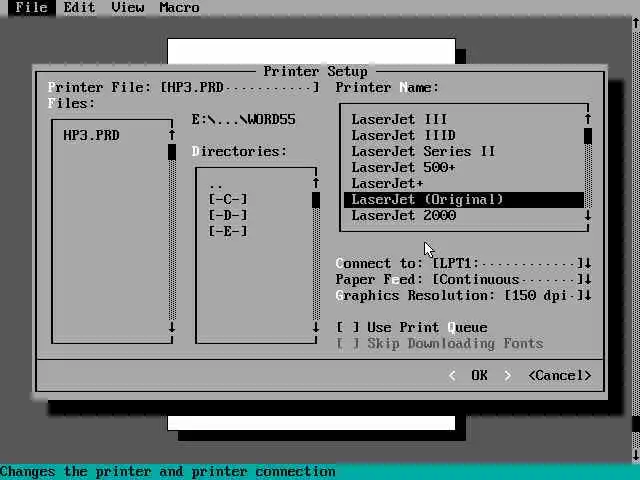Select LaserJet III printer
Viewport: 640px width, 480px height.
click(399, 119)
